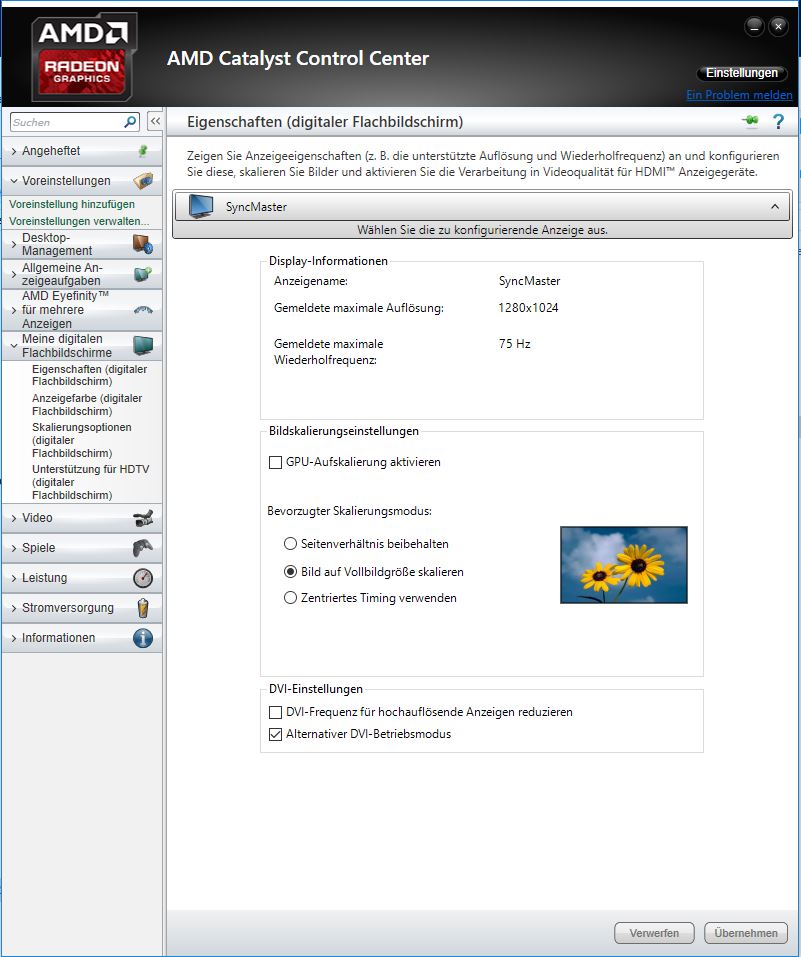The height and width of the screenshot is (957, 801).
Task: Collapse the SyncMaster display selector chevron
Action: pyautogui.click(x=775, y=206)
